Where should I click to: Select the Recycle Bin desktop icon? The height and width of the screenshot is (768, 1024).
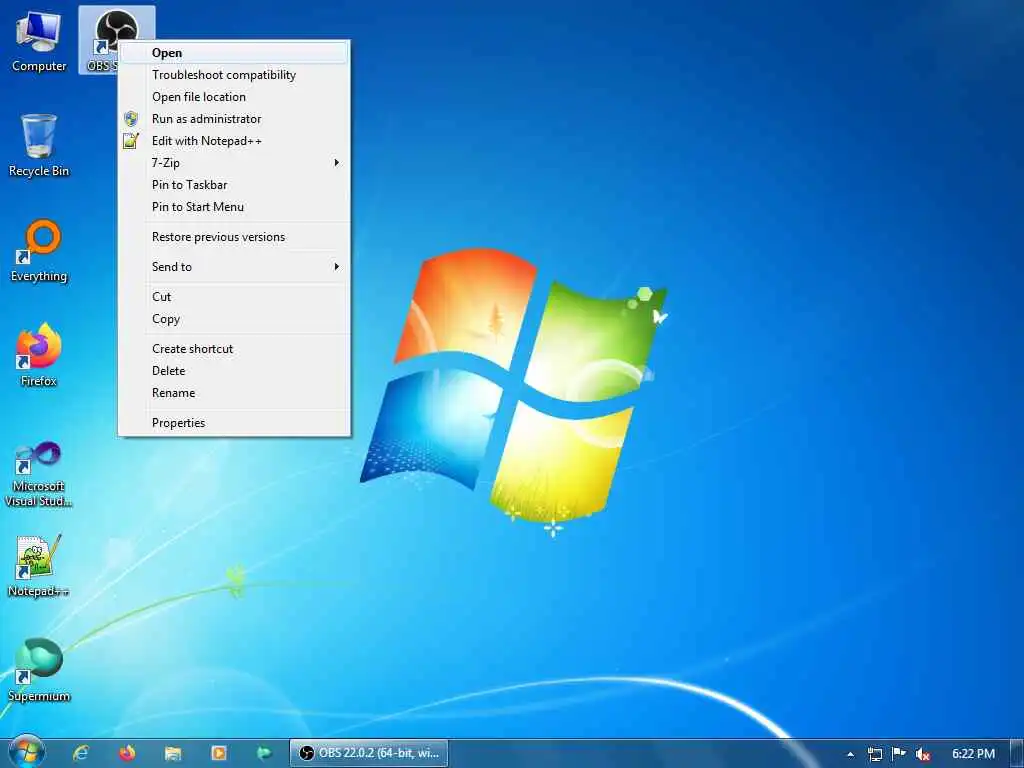click(x=39, y=145)
